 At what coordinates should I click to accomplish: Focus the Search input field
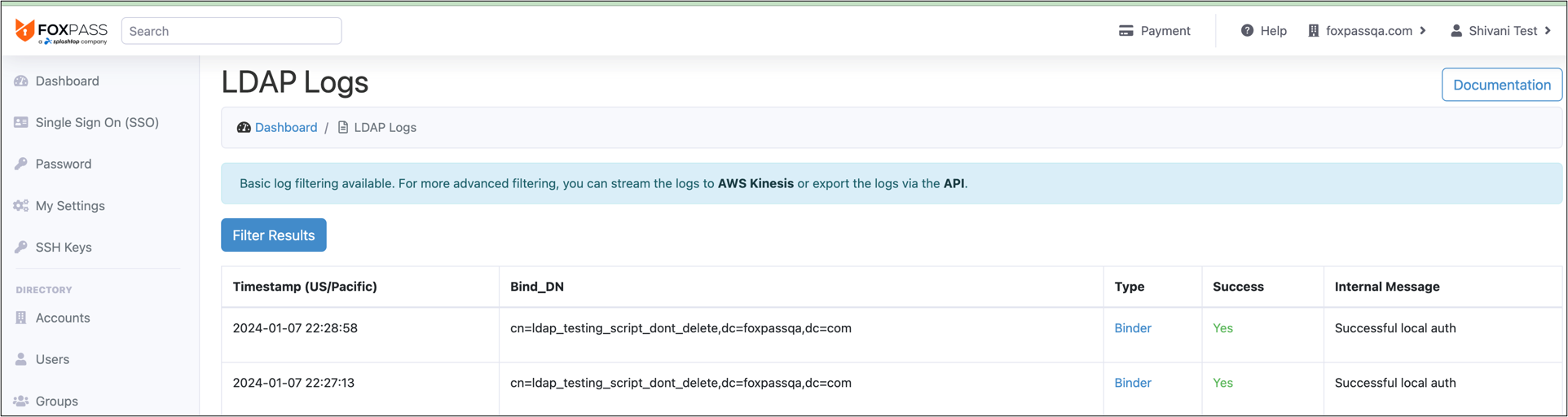pyautogui.click(x=231, y=31)
